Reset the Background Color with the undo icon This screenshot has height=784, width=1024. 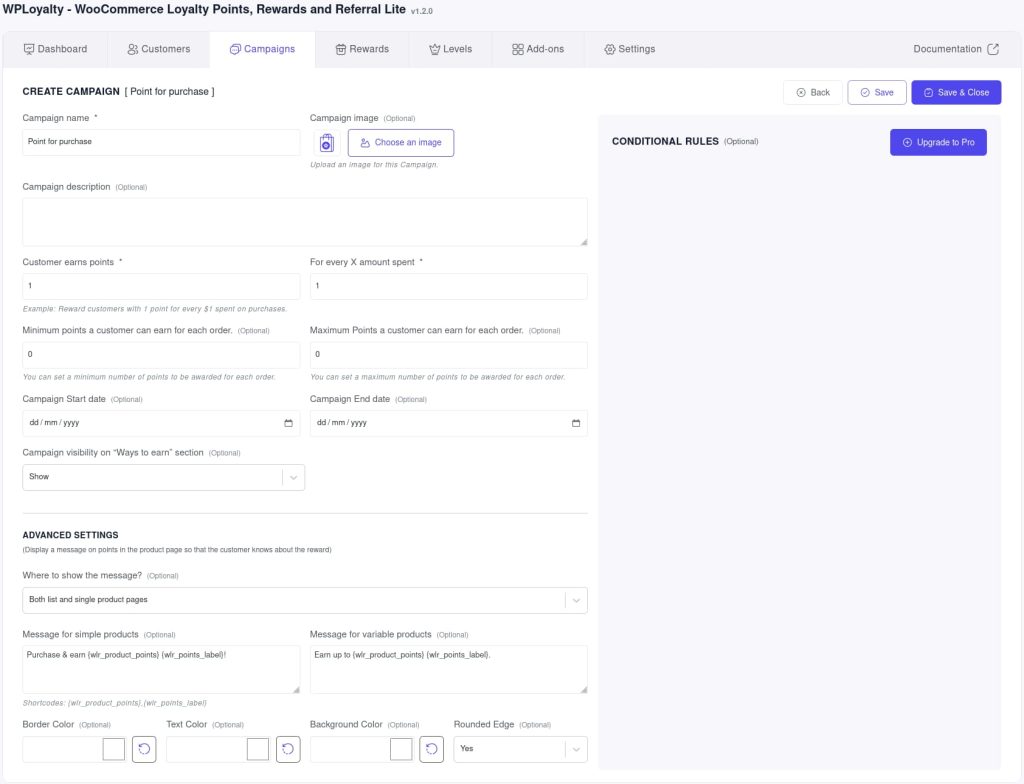click(x=431, y=748)
